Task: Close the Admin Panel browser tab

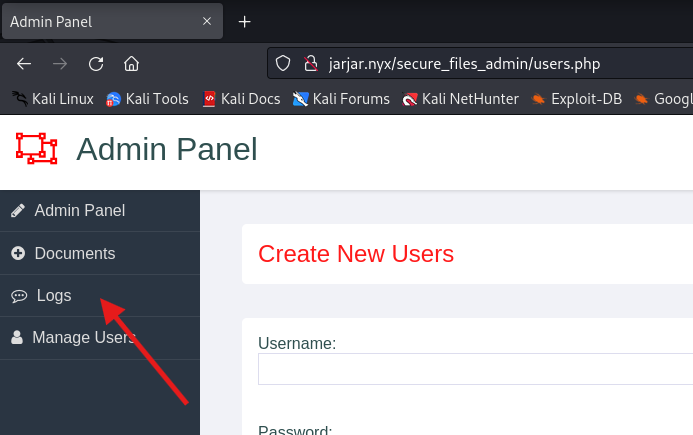Action: pyautogui.click(x=207, y=21)
